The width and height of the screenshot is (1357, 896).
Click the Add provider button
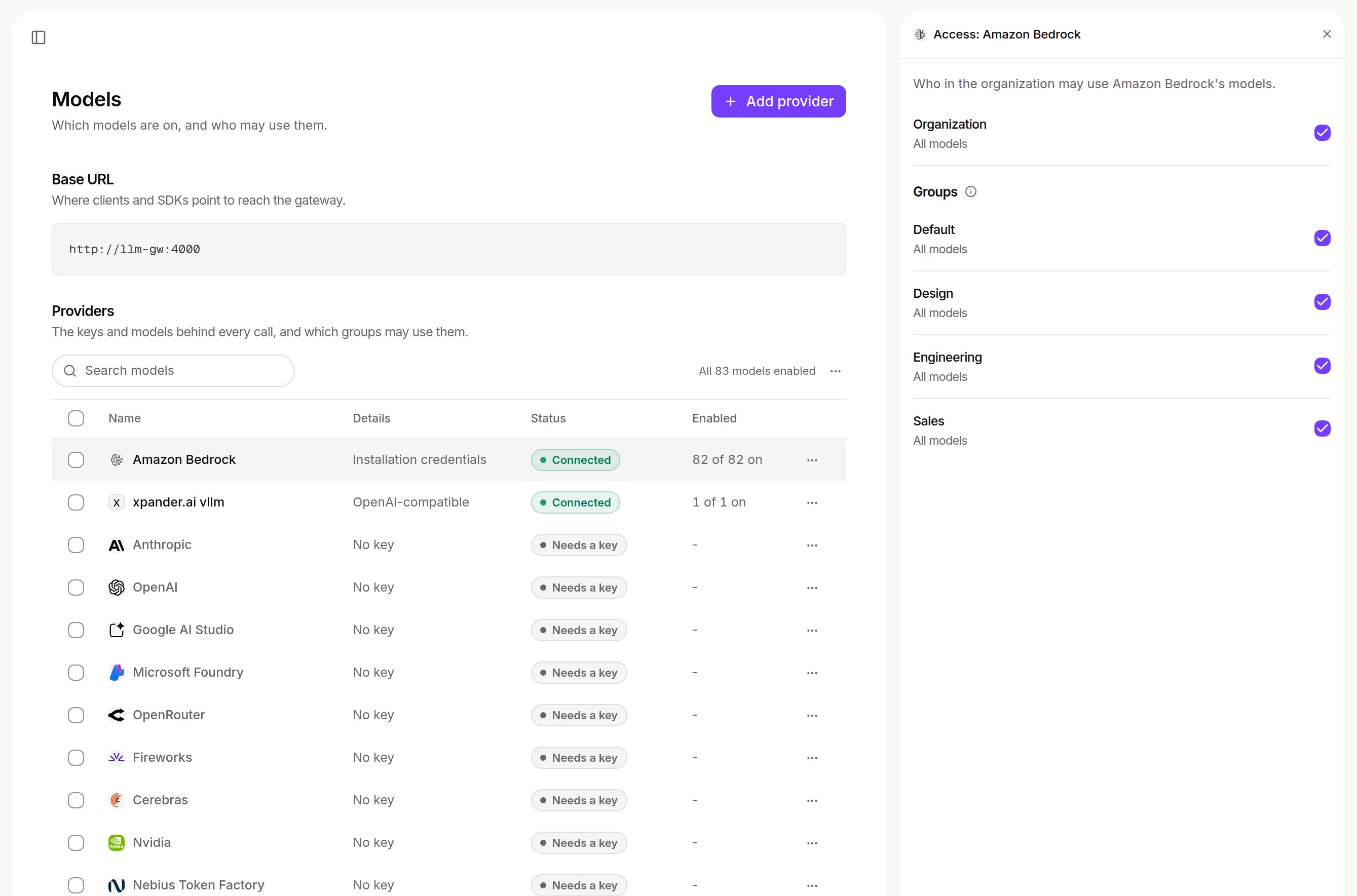[778, 101]
